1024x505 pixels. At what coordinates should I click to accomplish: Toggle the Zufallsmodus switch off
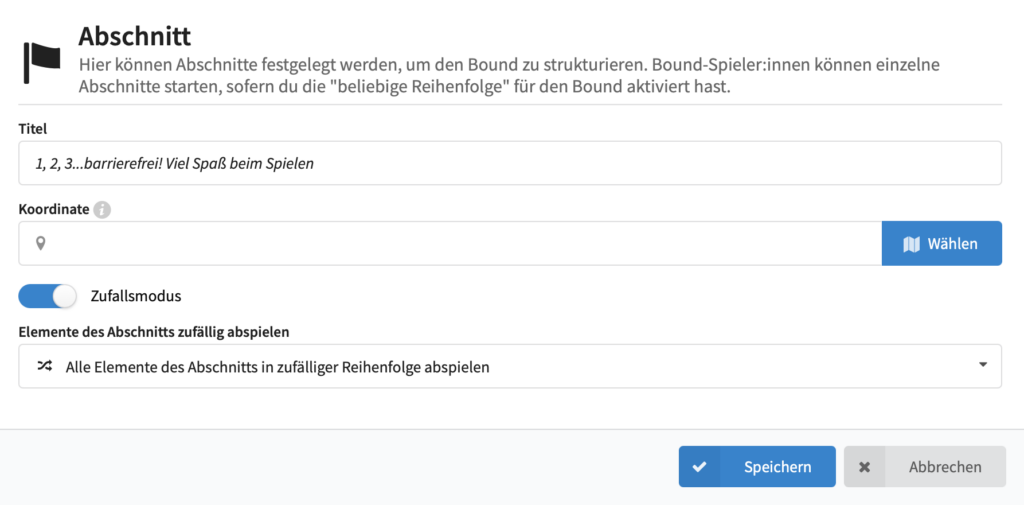[47, 296]
